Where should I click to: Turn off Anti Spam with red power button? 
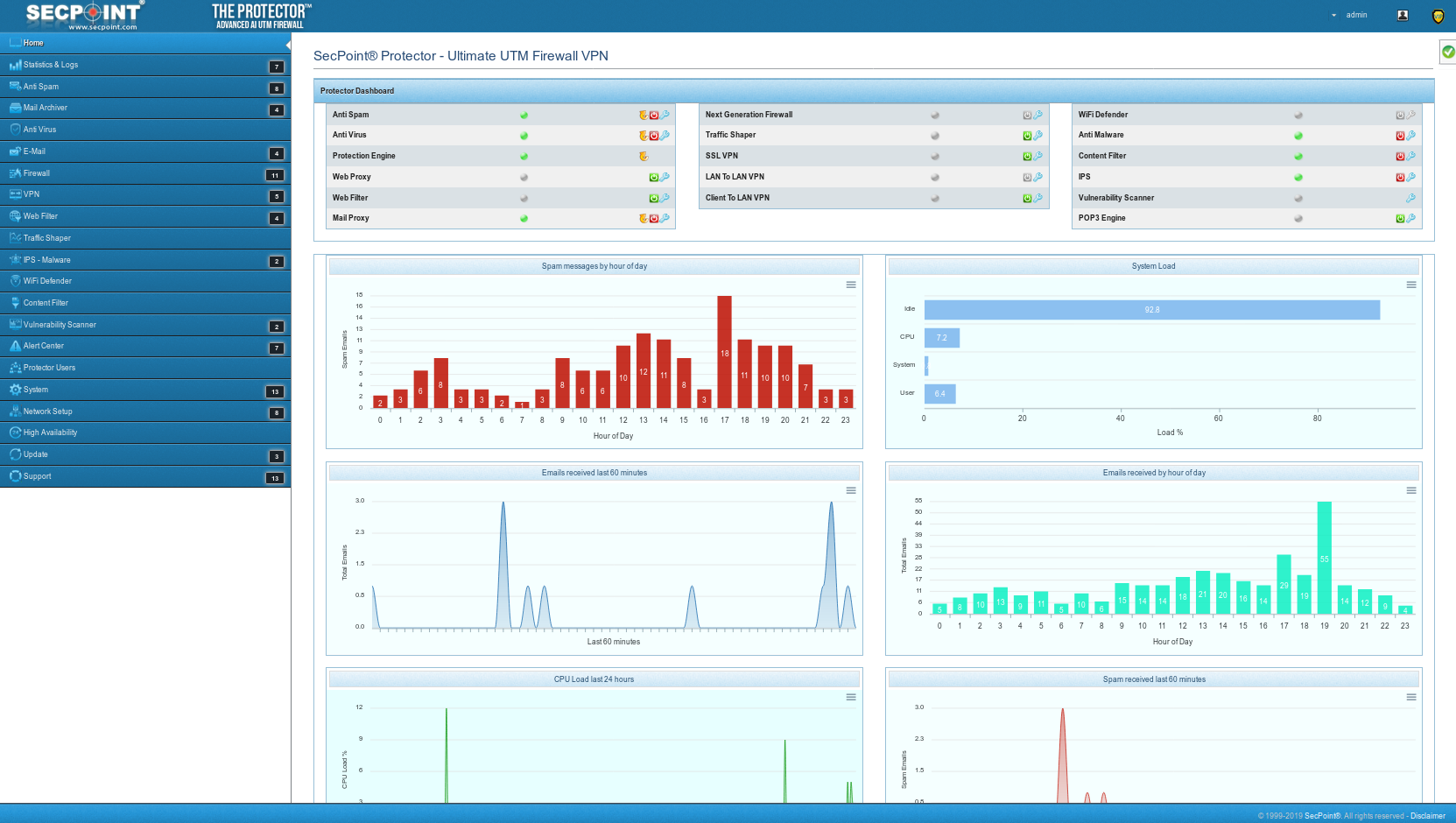(x=654, y=115)
